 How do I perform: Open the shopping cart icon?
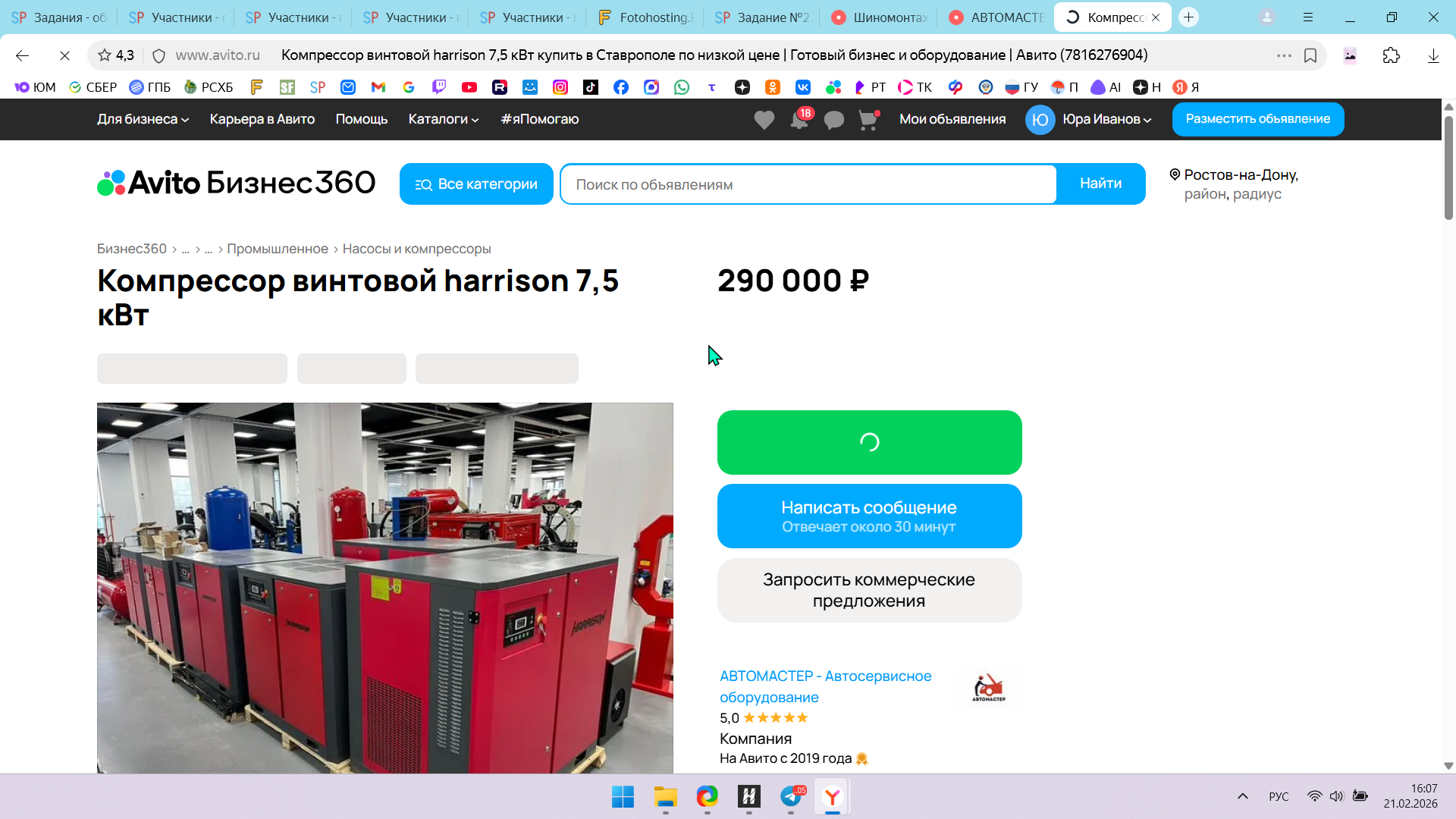click(x=868, y=120)
